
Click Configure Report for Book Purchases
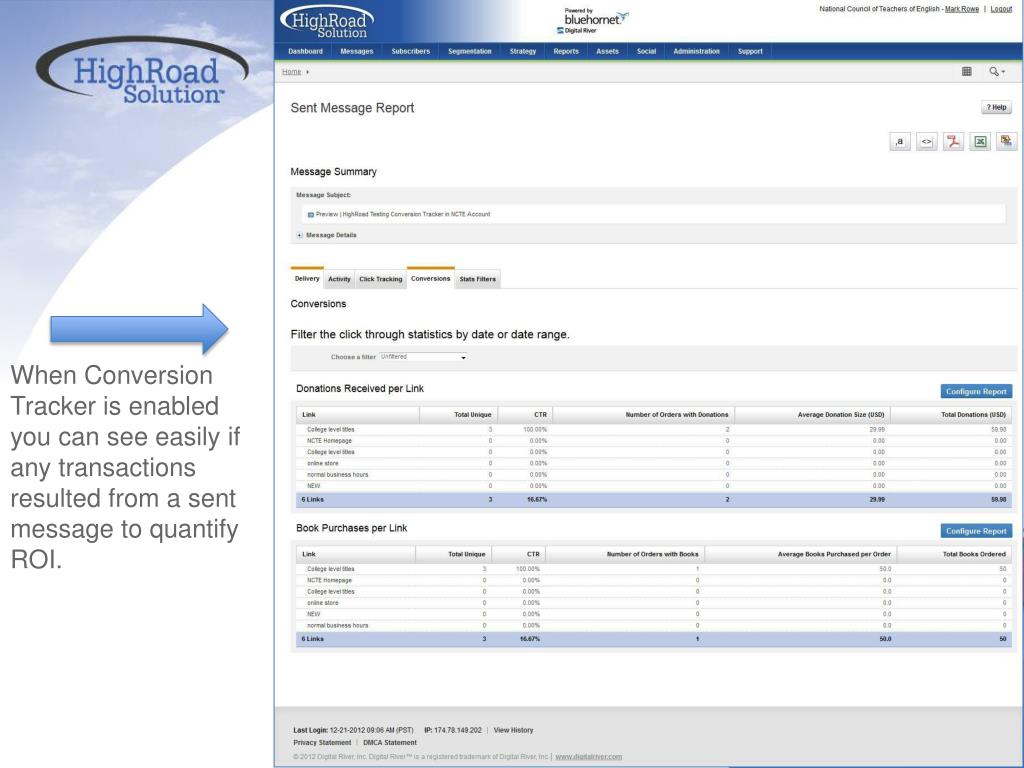pos(976,531)
